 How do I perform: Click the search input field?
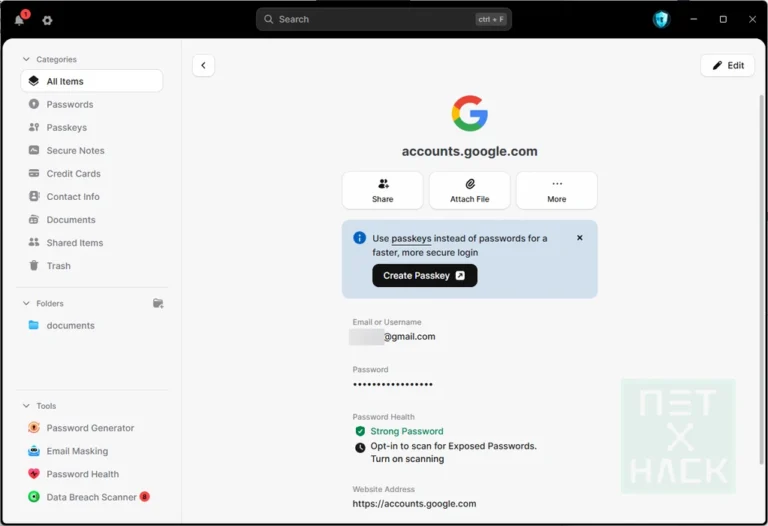click(370, 19)
